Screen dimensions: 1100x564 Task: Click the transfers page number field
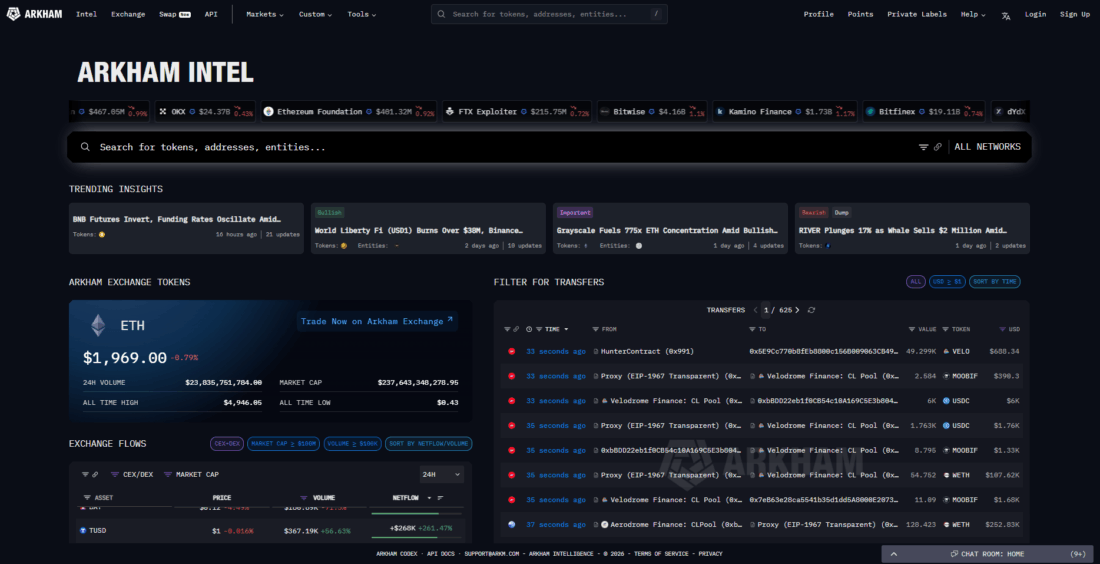coord(766,310)
